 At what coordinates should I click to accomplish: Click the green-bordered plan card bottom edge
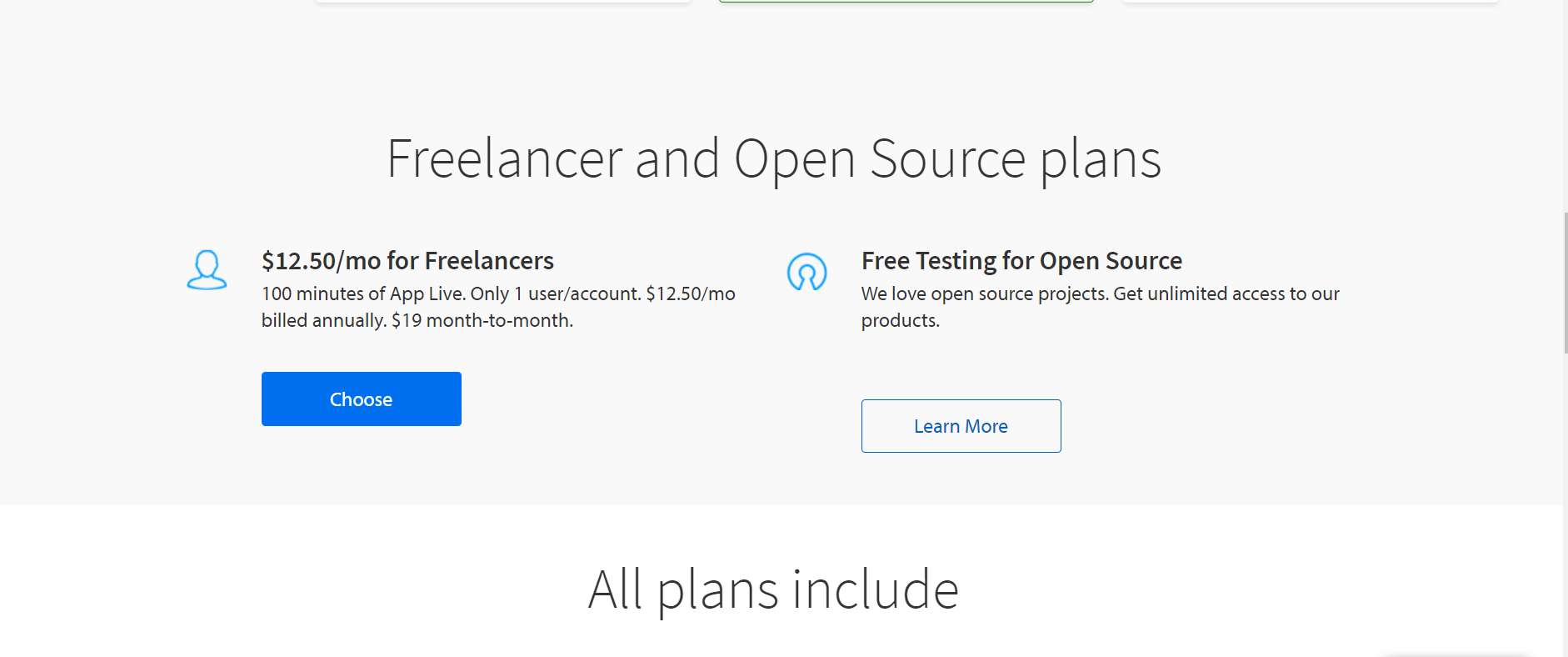pos(906,2)
